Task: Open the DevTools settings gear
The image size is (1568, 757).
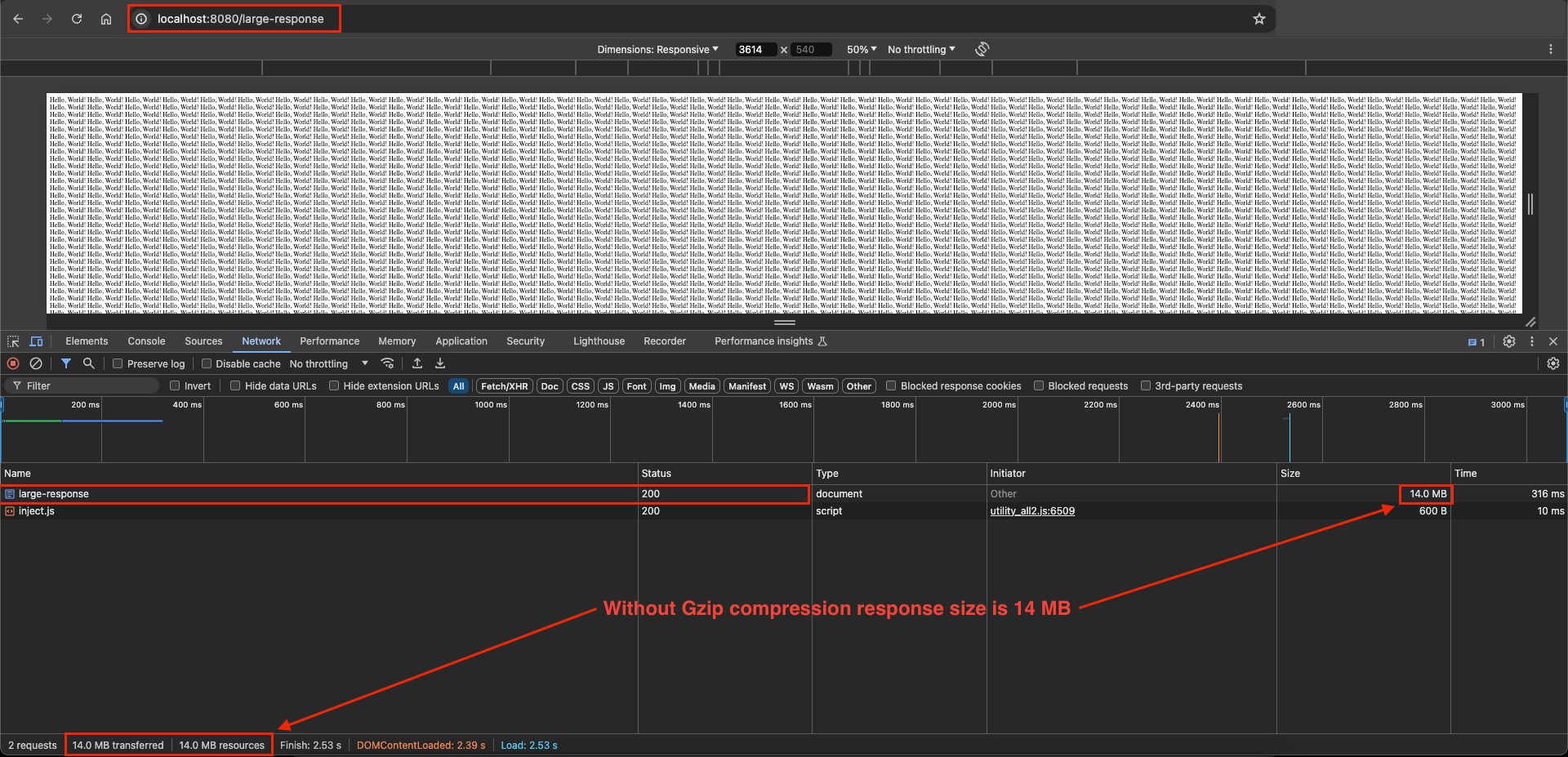Action: pos(1508,341)
